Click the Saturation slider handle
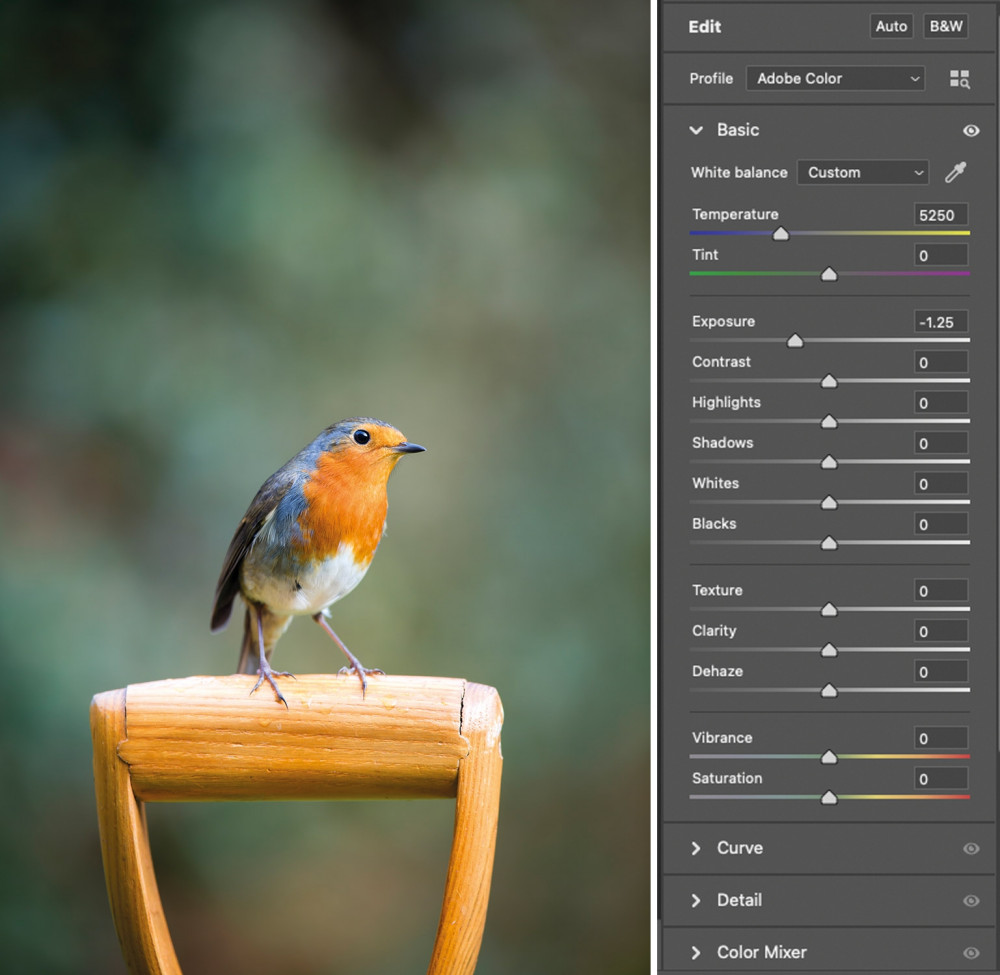Viewport: 1000px width, 975px height. click(x=829, y=798)
